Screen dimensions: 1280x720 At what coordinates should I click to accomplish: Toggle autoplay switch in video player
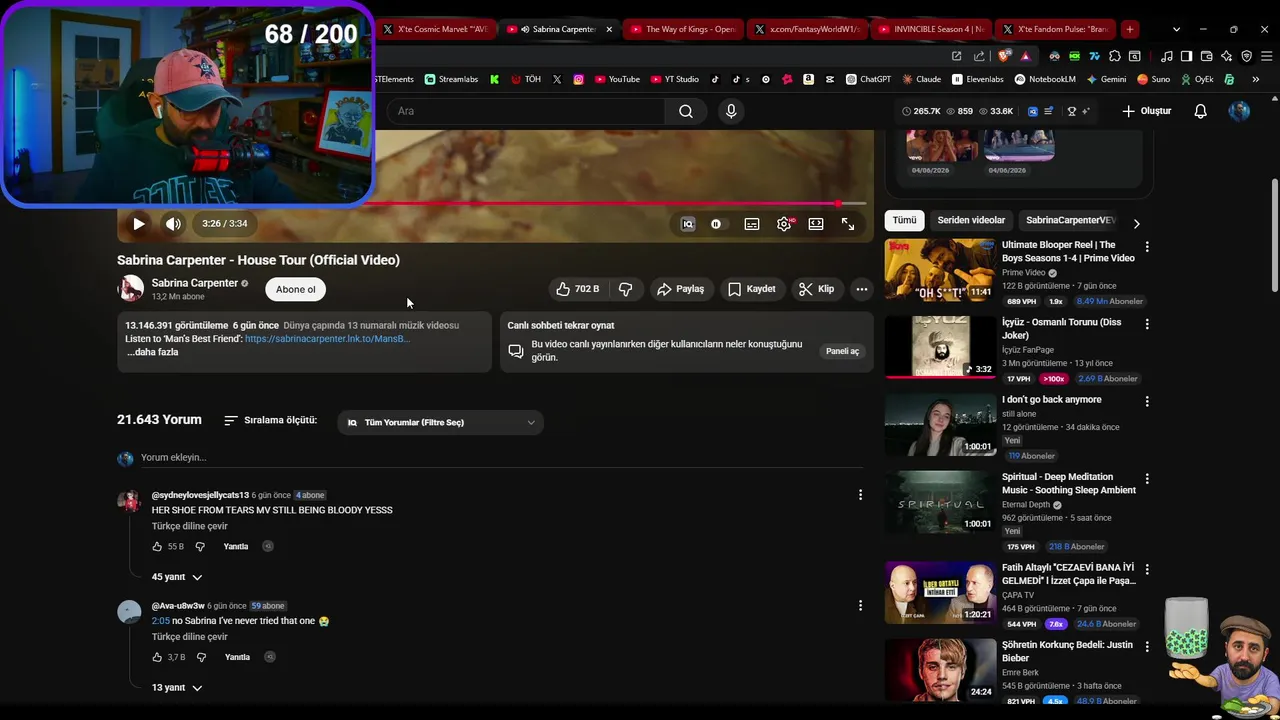pyautogui.click(x=716, y=224)
